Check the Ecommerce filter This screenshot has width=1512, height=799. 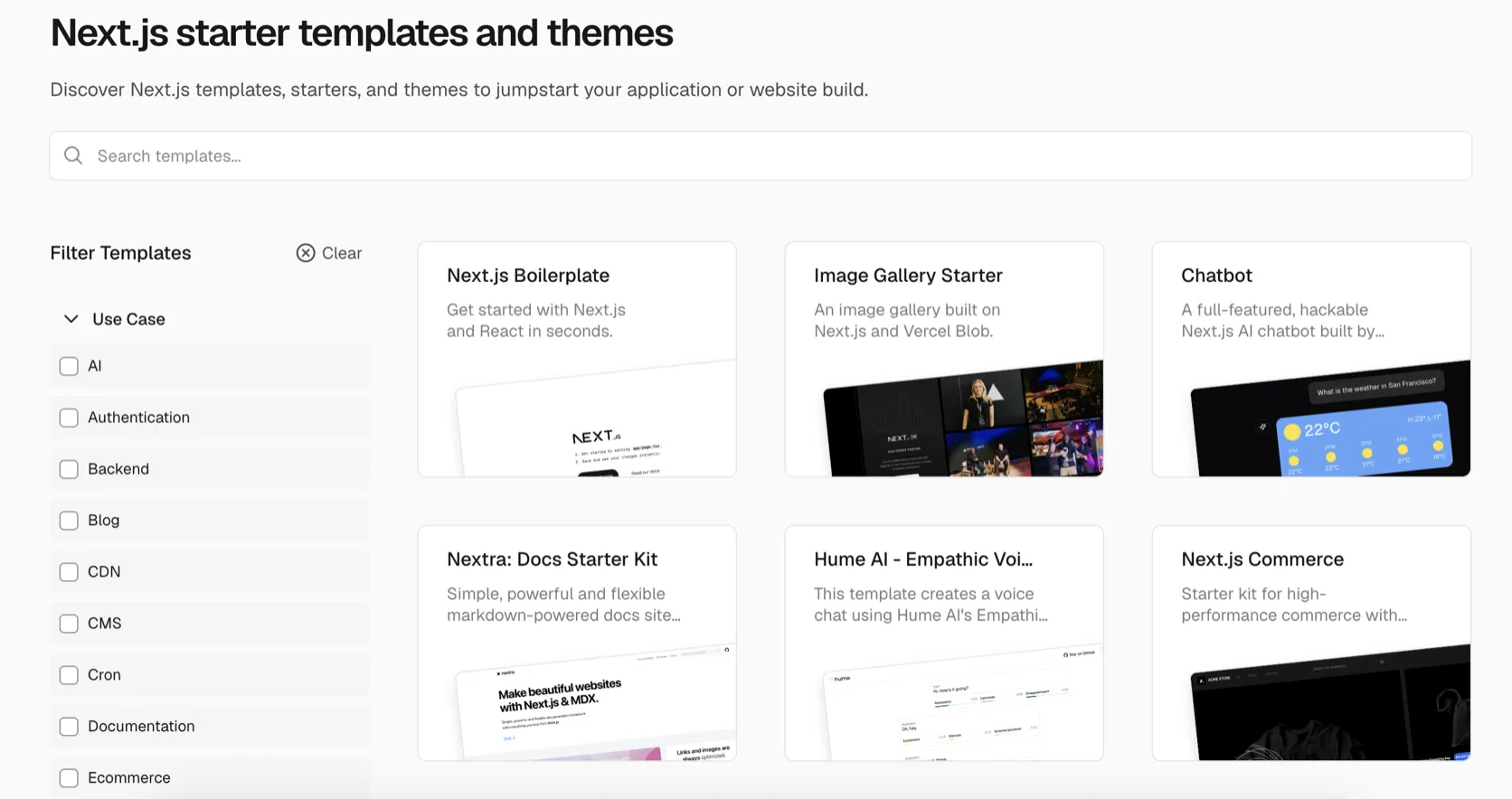pyautogui.click(x=69, y=778)
